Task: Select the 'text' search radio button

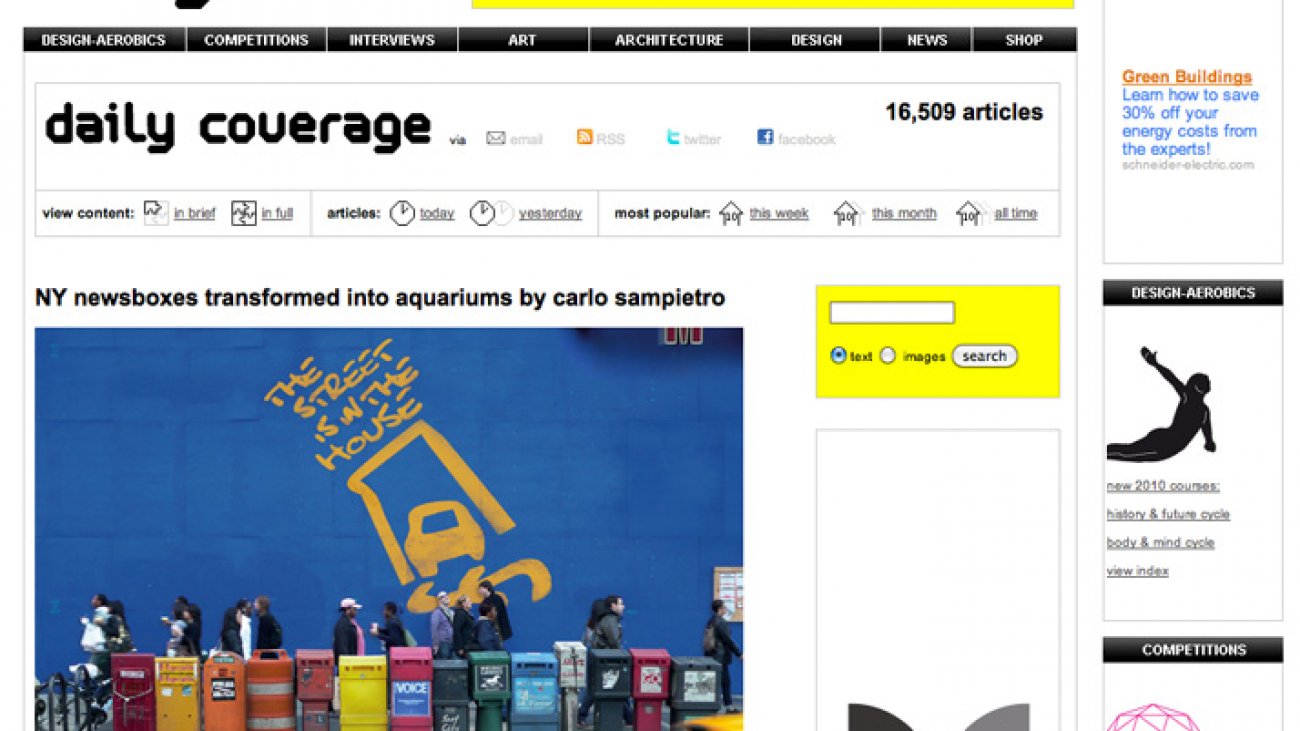Action: pos(838,355)
